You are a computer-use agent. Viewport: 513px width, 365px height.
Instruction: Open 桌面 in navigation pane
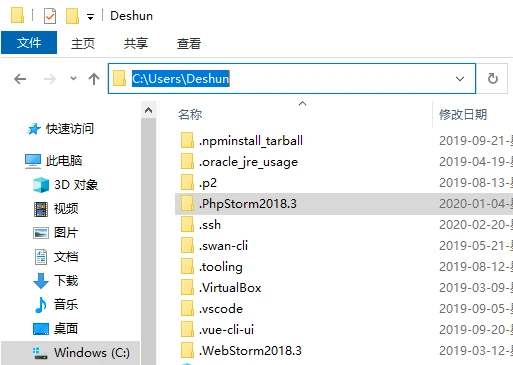(66, 329)
